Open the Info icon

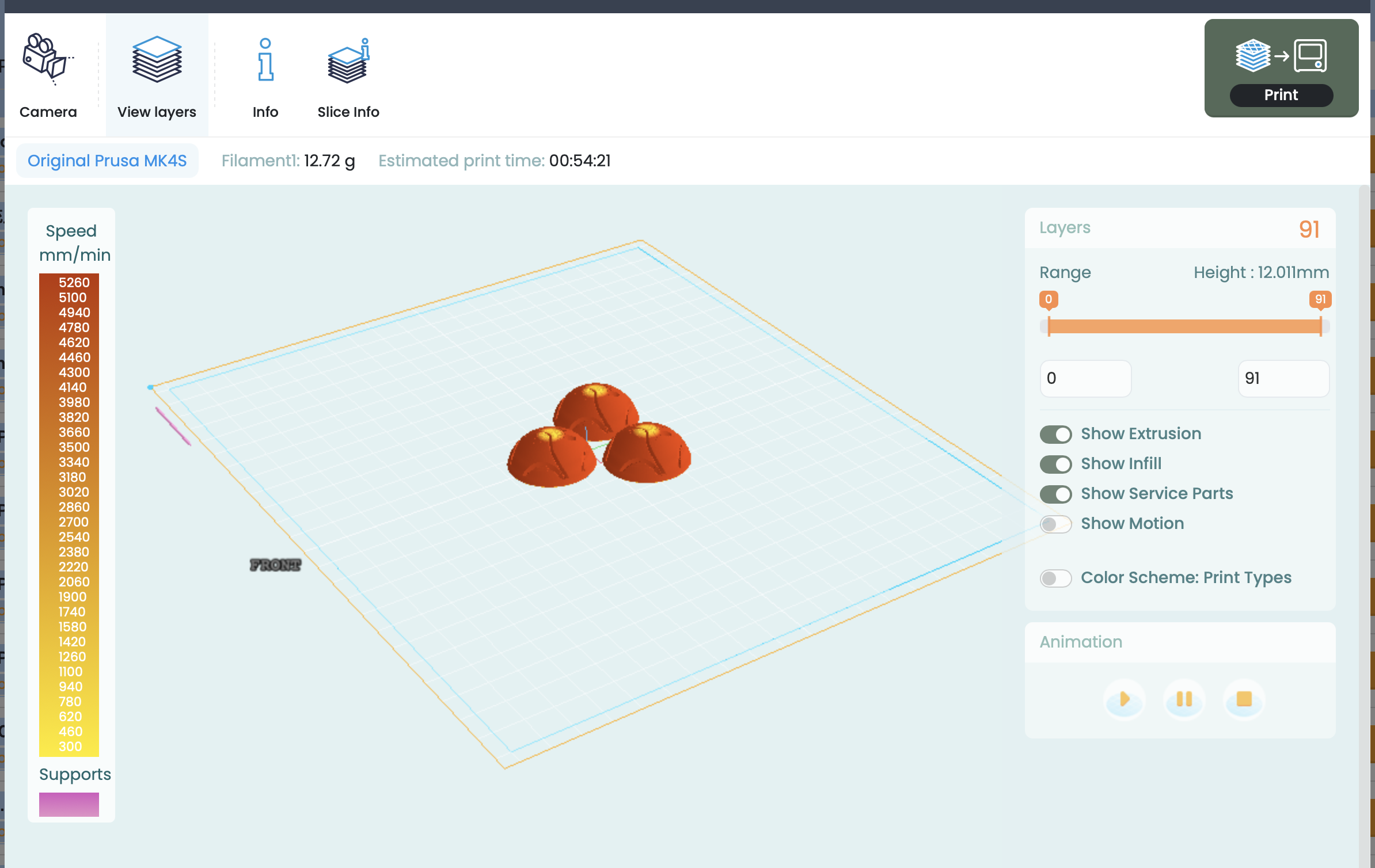pos(265,59)
